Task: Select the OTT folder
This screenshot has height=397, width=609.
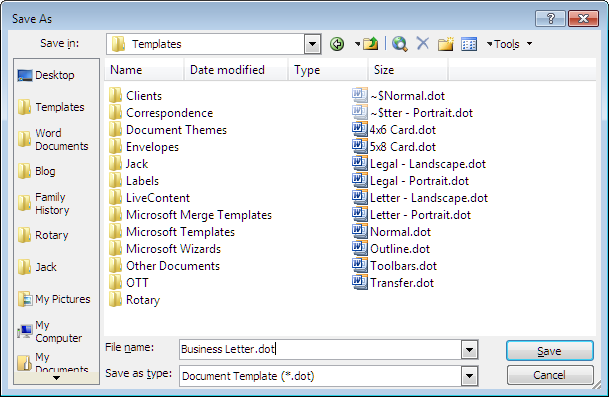Action: tap(129, 283)
